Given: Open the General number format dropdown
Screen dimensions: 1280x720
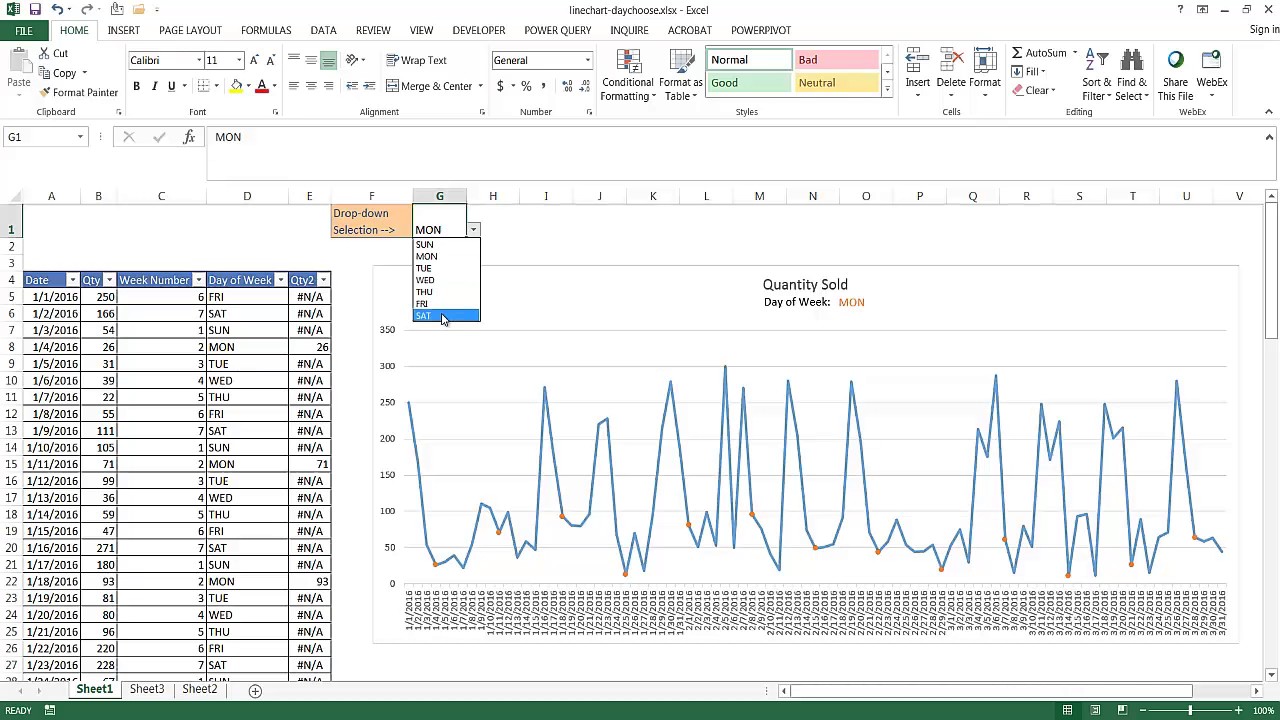Looking at the screenshot, I should tap(587, 60).
